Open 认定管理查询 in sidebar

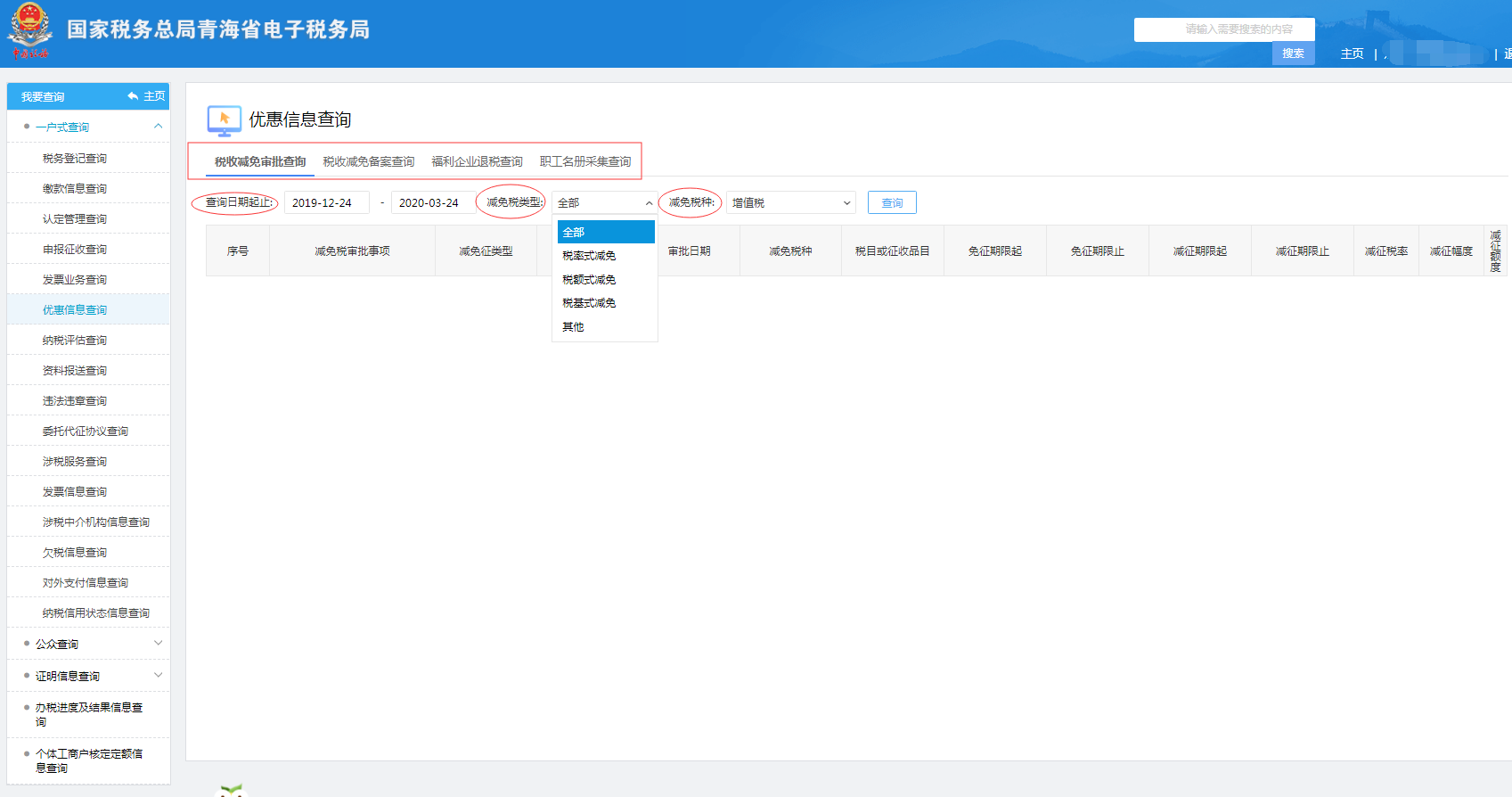pos(88,219)
